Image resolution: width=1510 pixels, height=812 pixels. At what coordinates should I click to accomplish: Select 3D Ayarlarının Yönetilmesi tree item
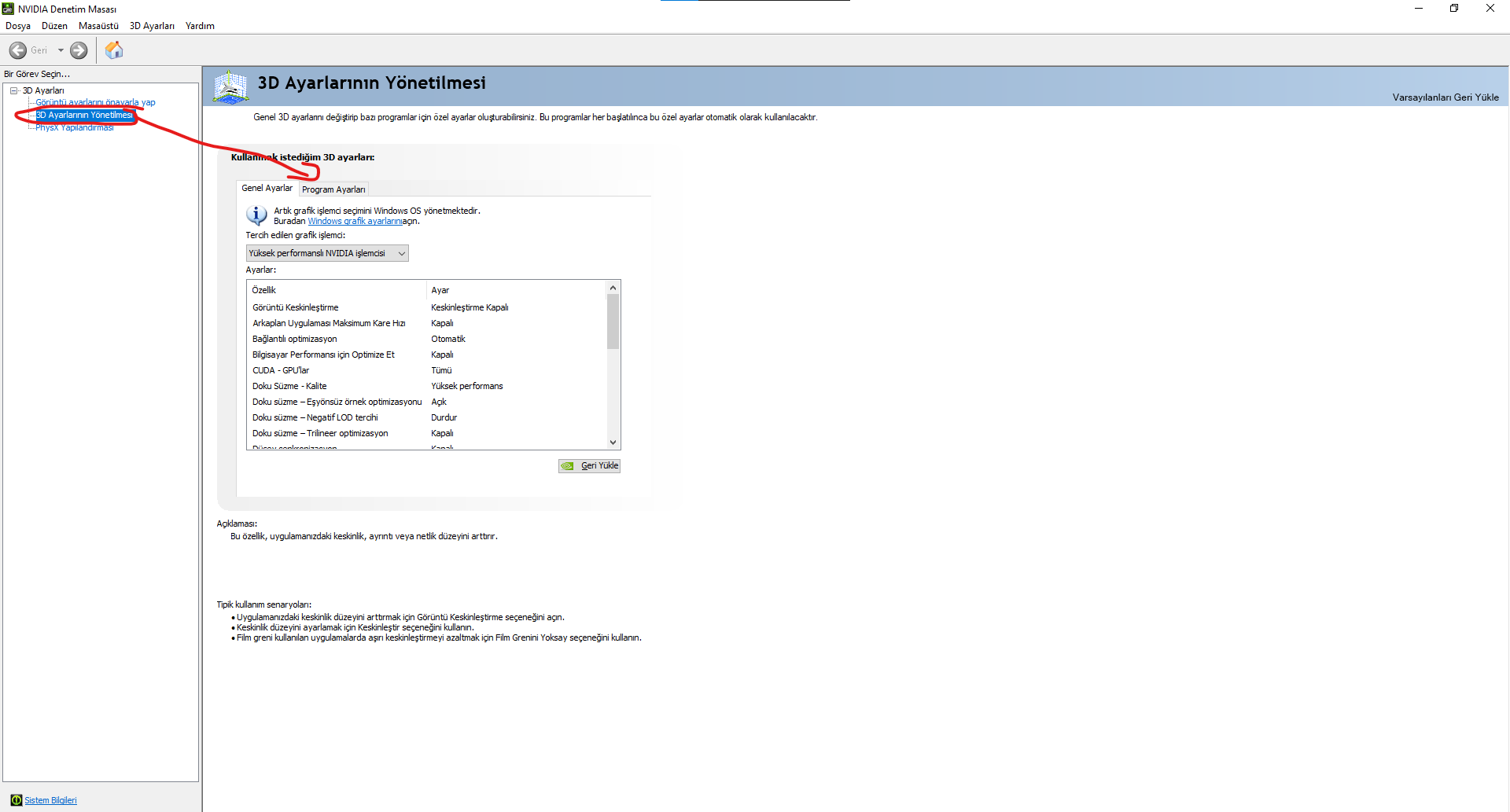click(84, 115)
